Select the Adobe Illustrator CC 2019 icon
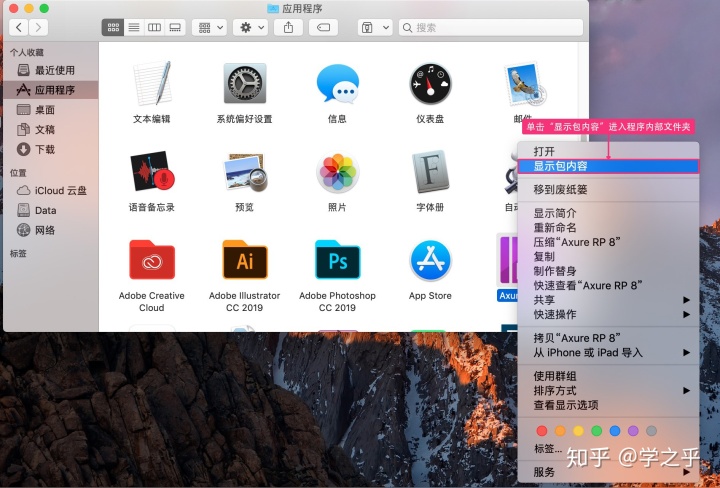Image resolution: width=720 pixels, height=488 pixels. [x=244, y=260]
